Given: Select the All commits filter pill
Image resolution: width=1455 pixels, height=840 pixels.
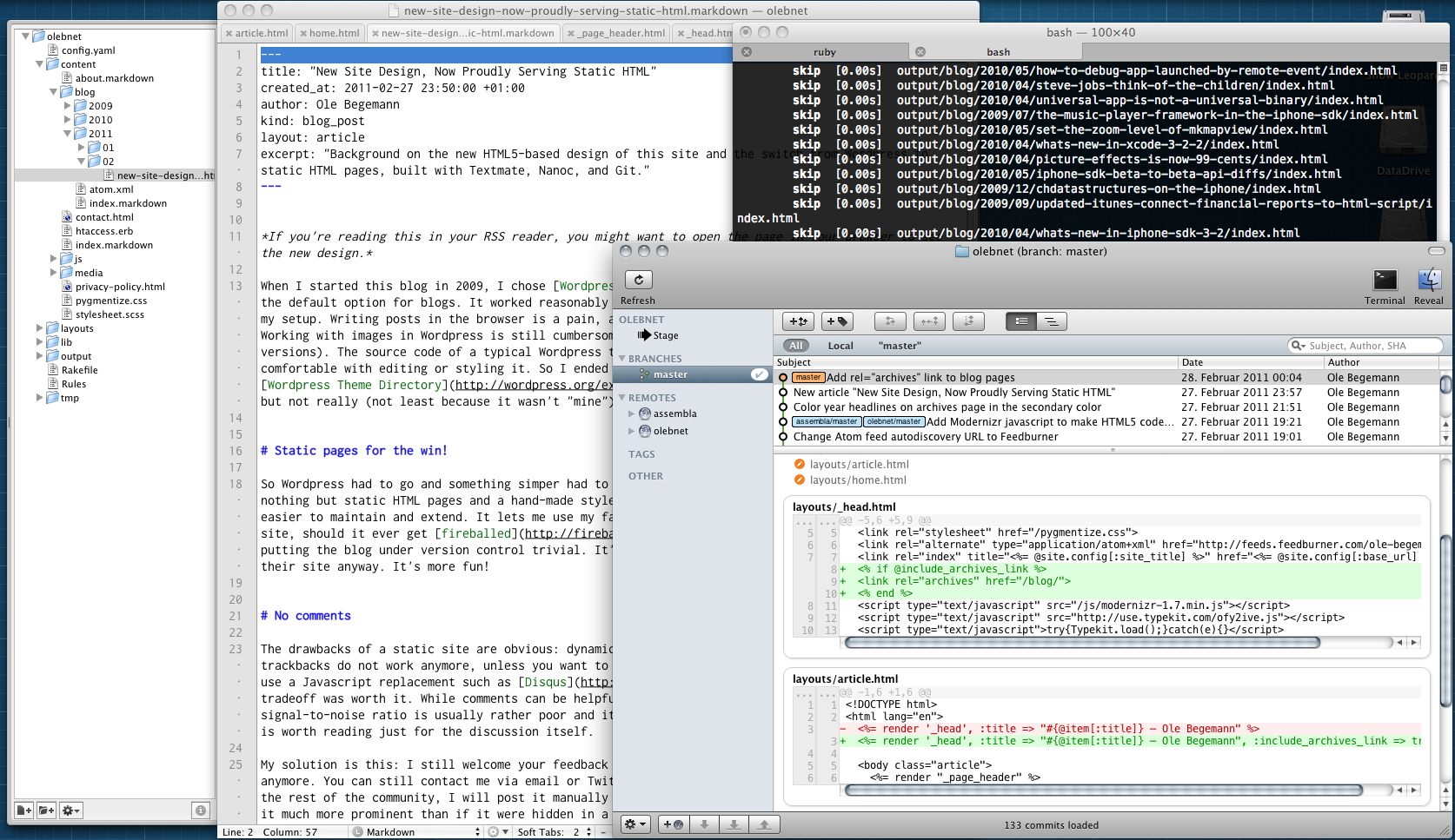Looking at the screenshot, I should (795, 346).
